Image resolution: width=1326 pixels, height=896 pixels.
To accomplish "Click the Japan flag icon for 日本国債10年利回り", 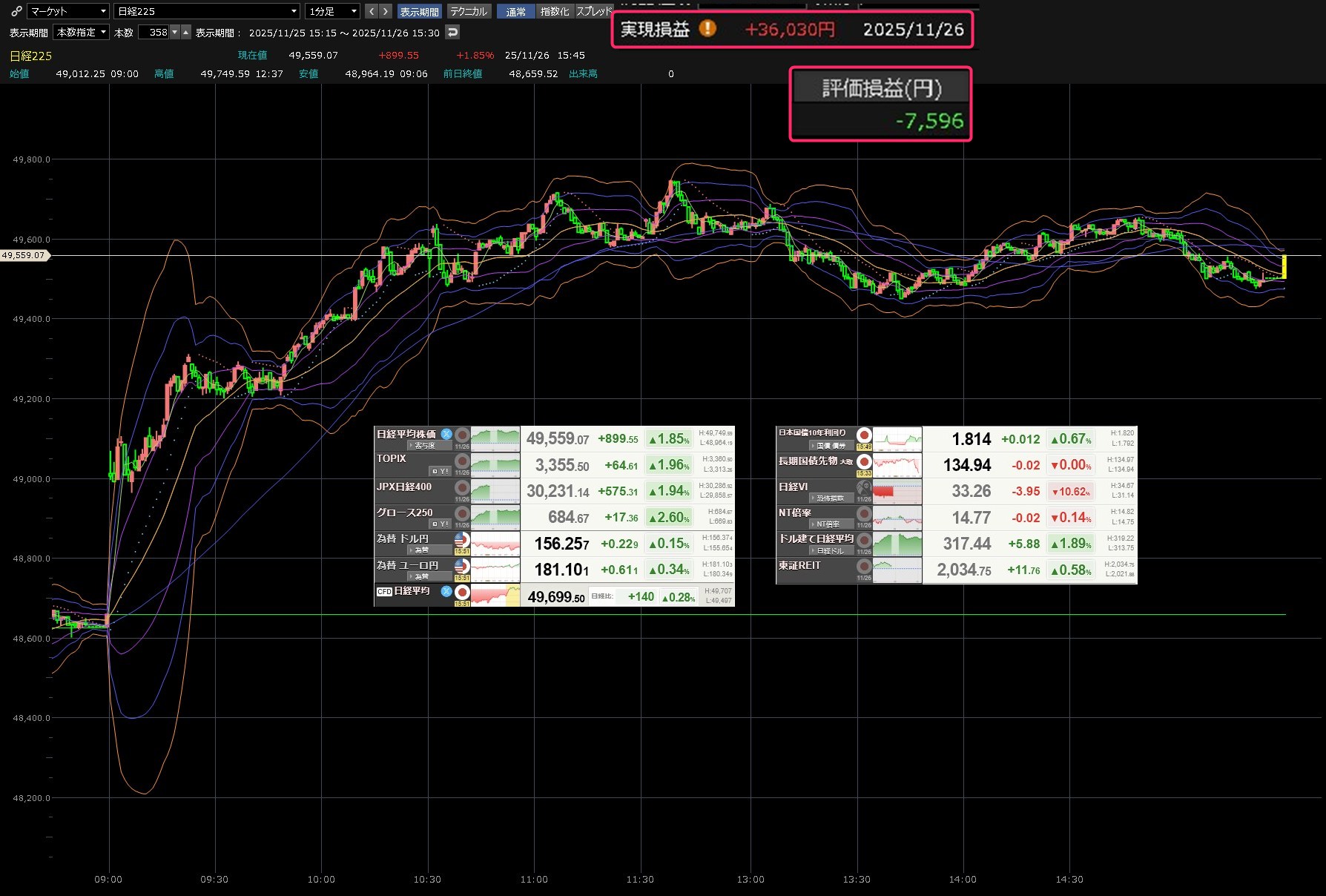I will (864, 435).
